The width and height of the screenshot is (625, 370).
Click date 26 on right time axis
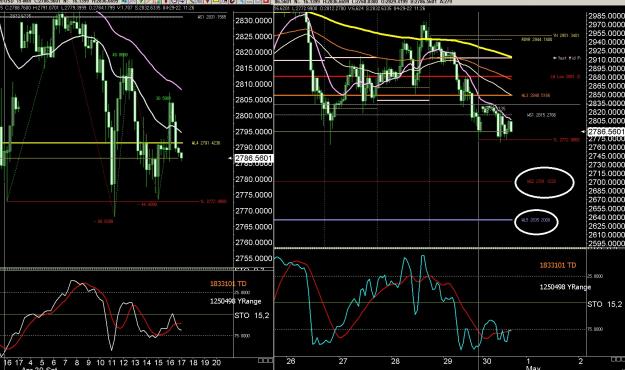[x=291, y=361]
